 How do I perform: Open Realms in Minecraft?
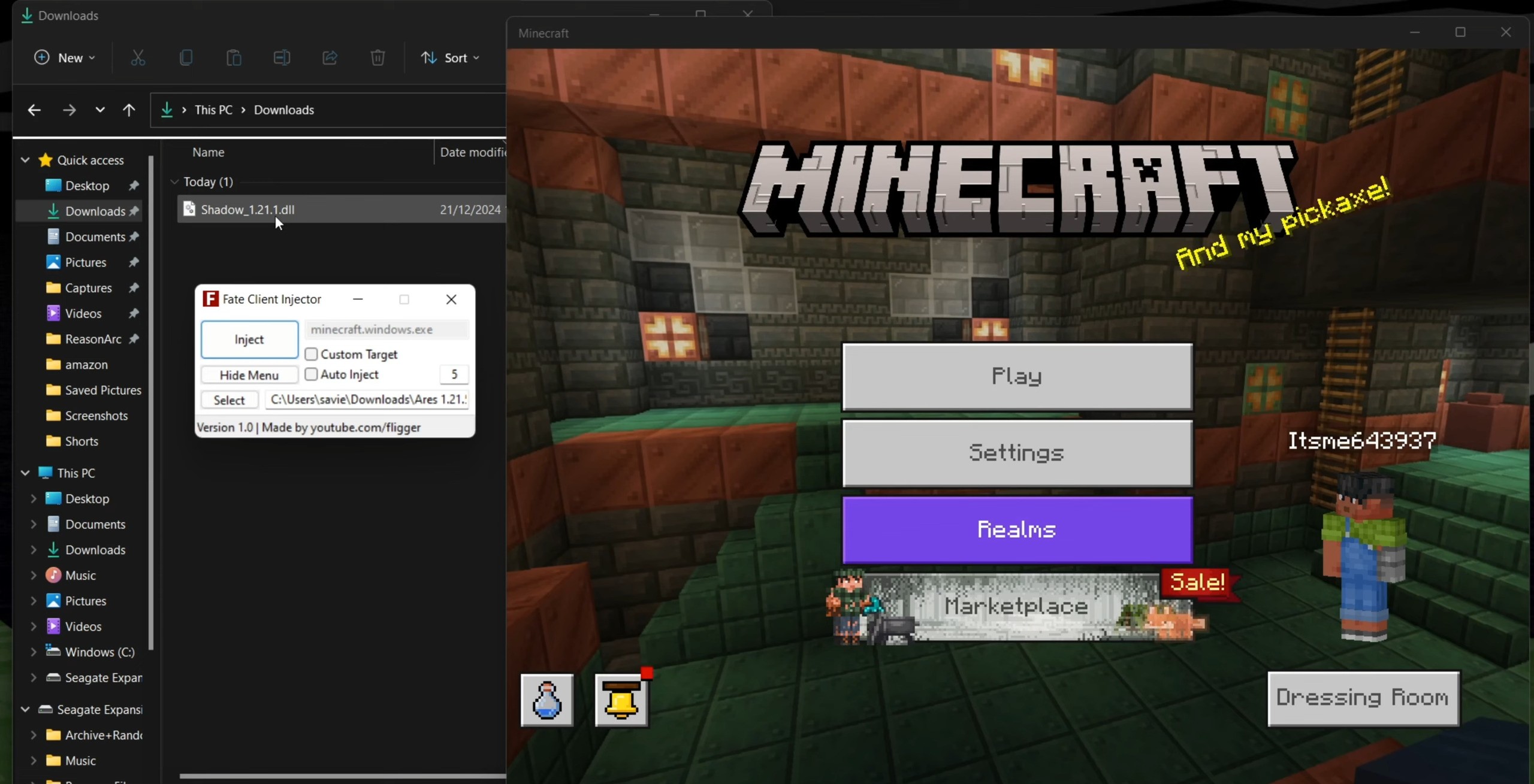[x=1017, y=530]
